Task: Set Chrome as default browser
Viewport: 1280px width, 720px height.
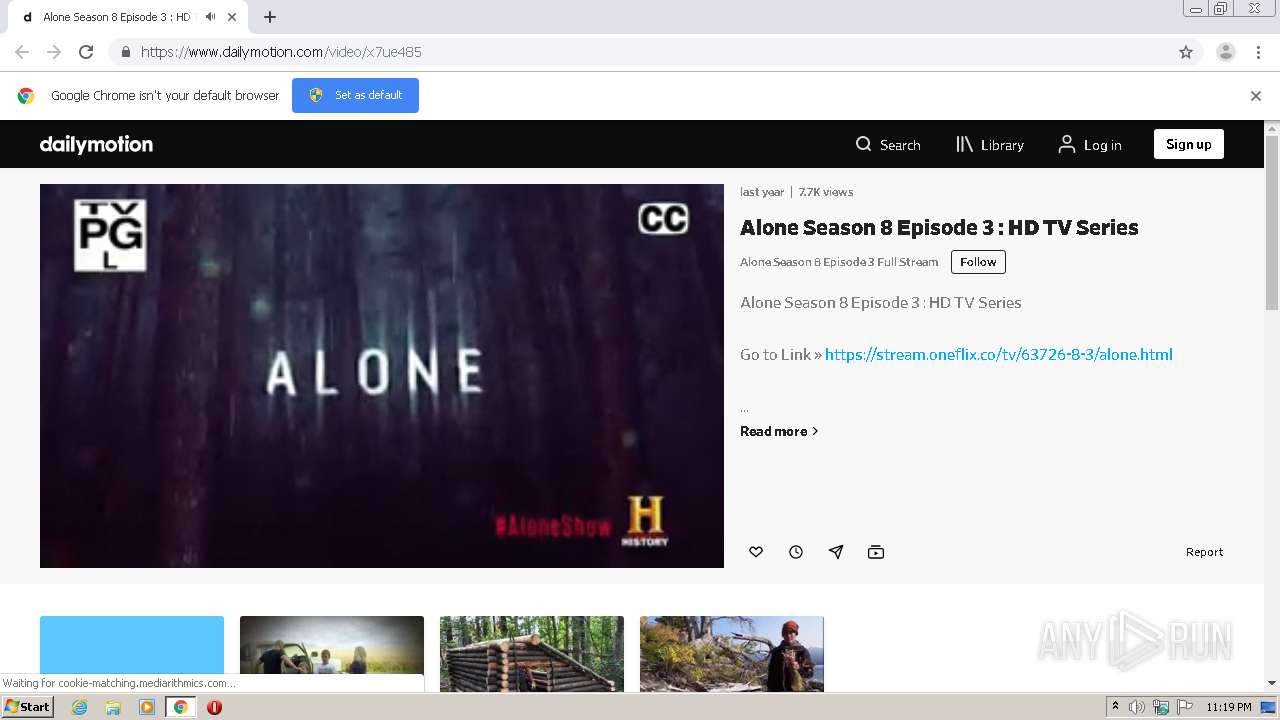Action: tap(355, 95)
